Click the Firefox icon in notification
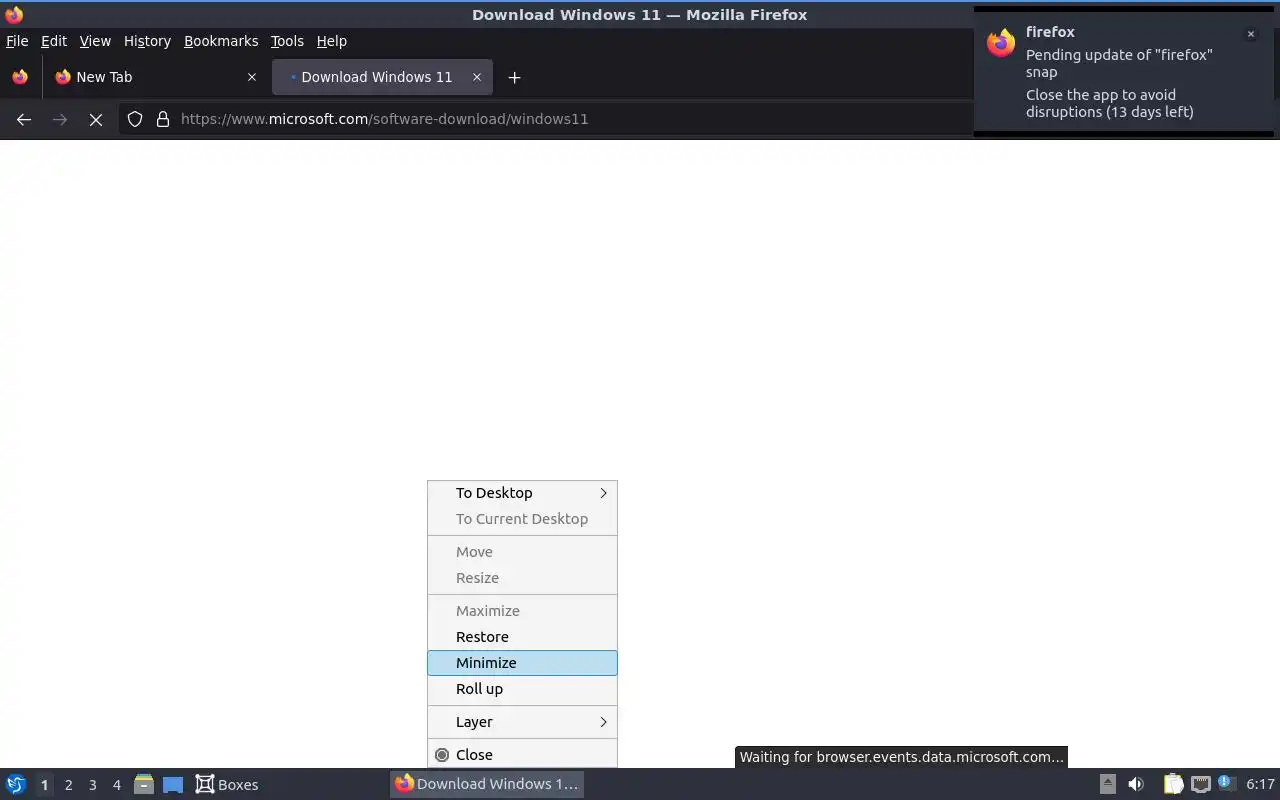The height and width of the screenshot is (800, 1280). pyautogui.click(x=1001, y=43)
